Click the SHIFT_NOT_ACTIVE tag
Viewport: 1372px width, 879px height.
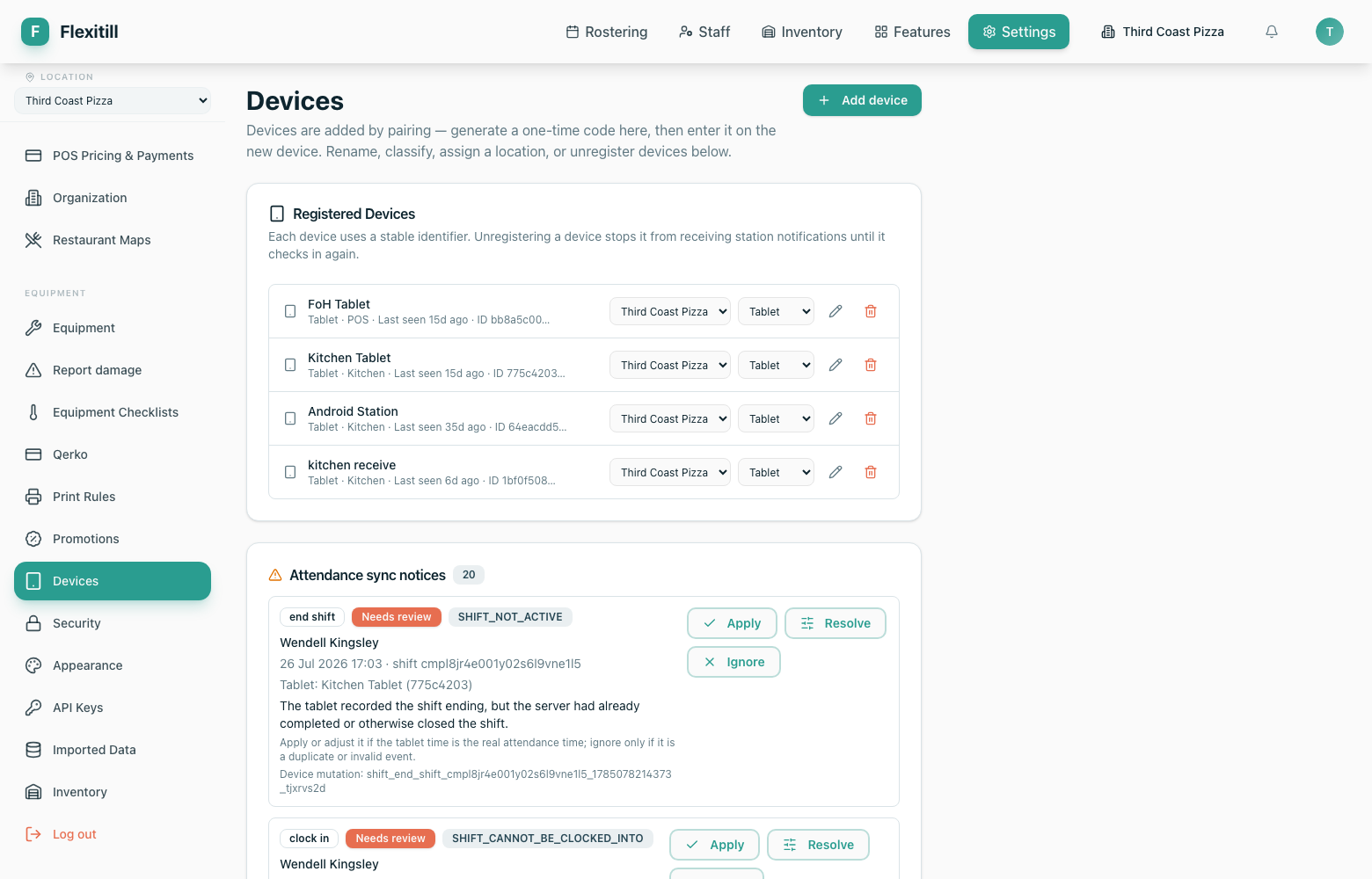point(510,617)
